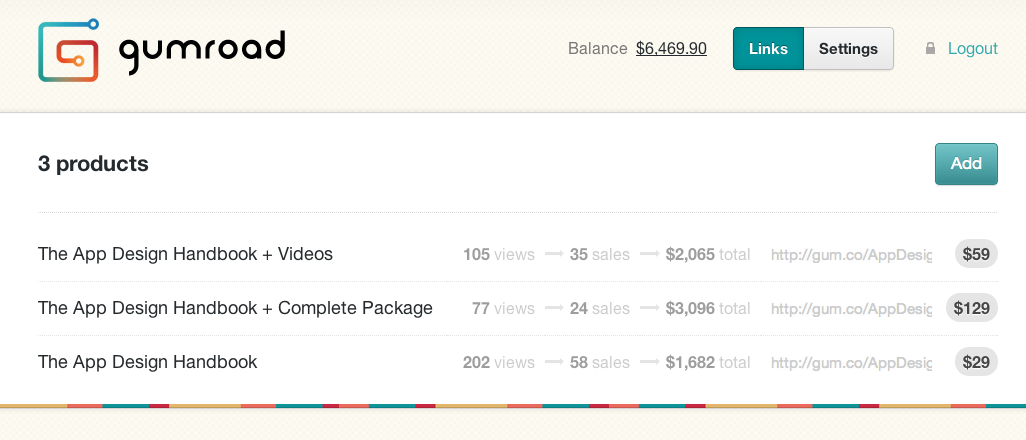Open The App Design Handbook + Complete Package
Screen dimensions: 1026x440
pyautogui.click(x=235, y=308)
